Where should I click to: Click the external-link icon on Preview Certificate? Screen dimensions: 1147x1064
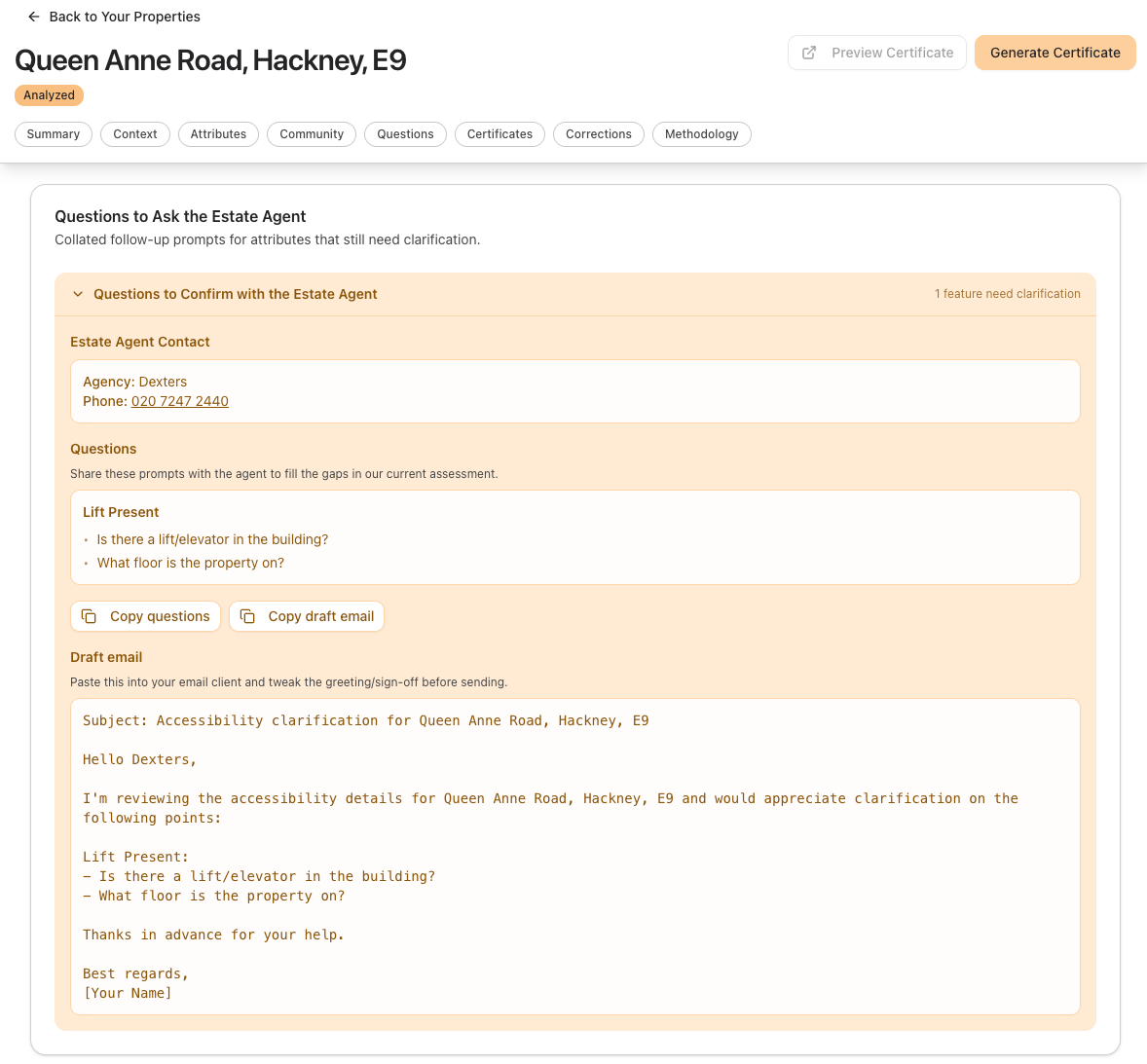(808, 53)
